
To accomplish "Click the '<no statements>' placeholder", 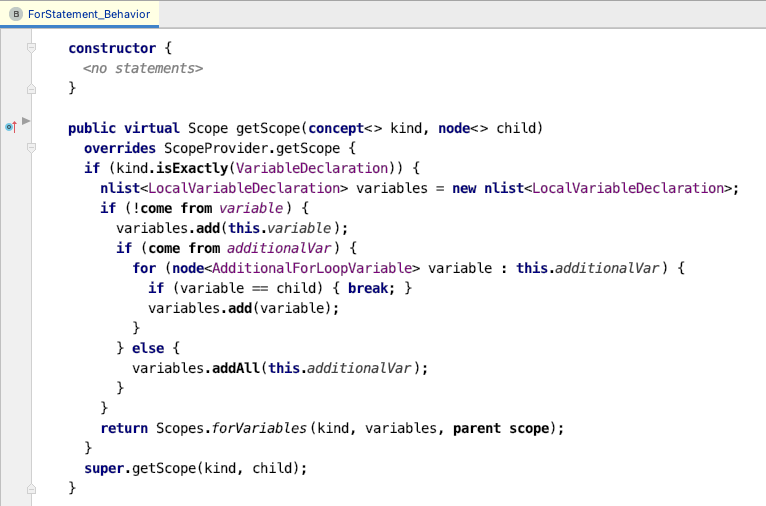I will [x=143, y=68].
